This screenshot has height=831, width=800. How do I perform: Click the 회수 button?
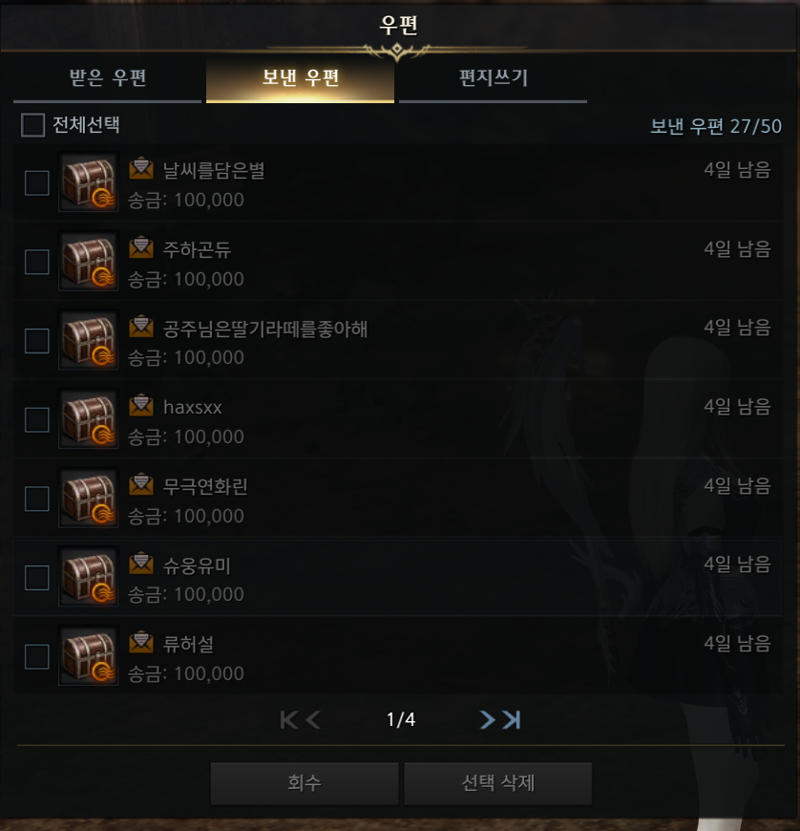pyautogui.click(x=305, y=783)
